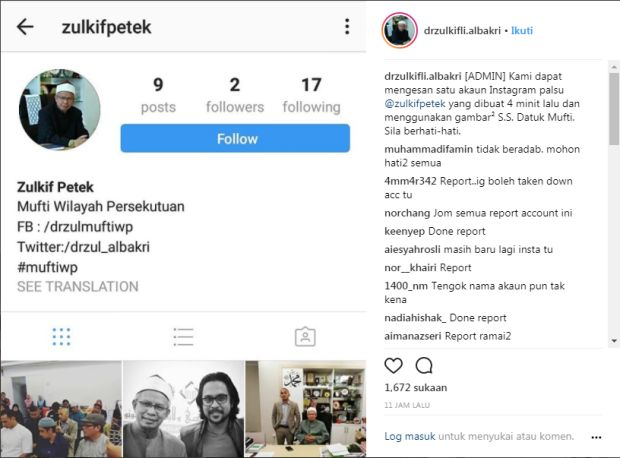Switch to the grid view tab
The height and width of the screenshot is (458, 620).
61,337
